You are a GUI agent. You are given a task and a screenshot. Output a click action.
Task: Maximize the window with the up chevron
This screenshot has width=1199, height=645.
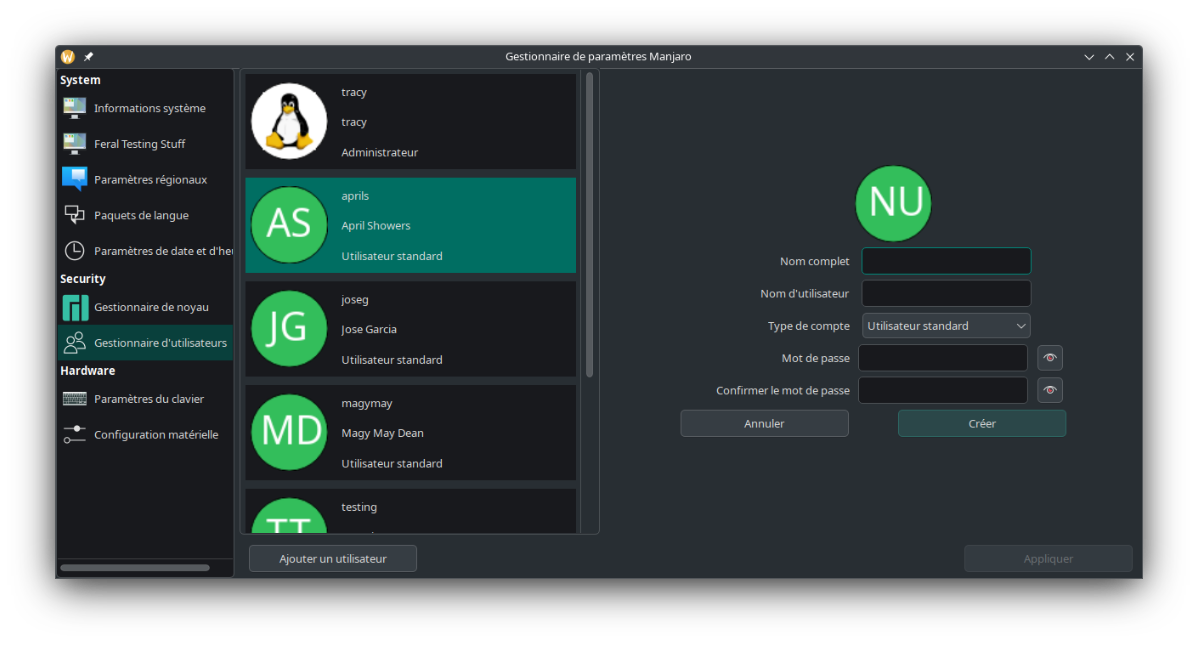[1110, 57]
